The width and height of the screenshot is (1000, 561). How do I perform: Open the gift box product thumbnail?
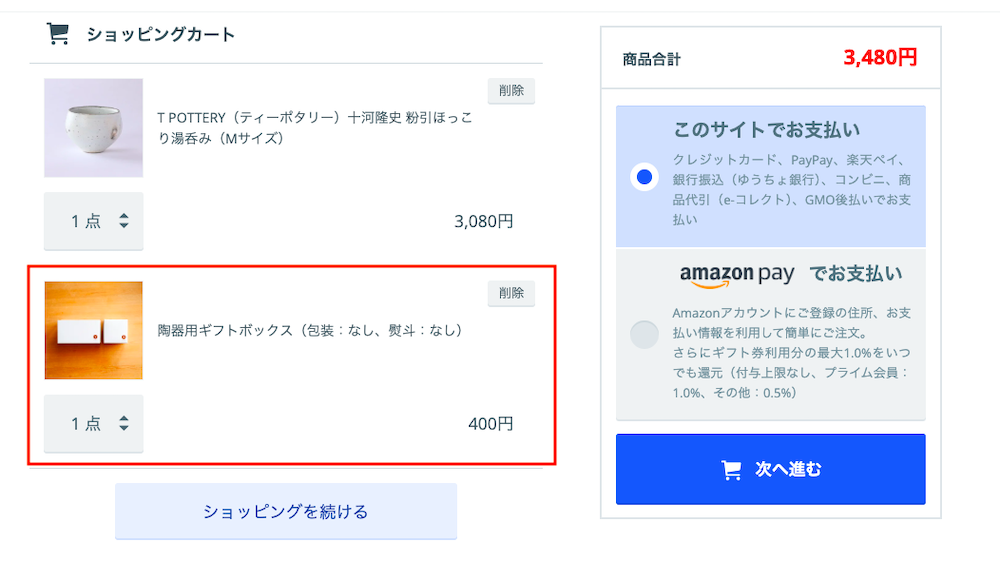pos(94,330)
